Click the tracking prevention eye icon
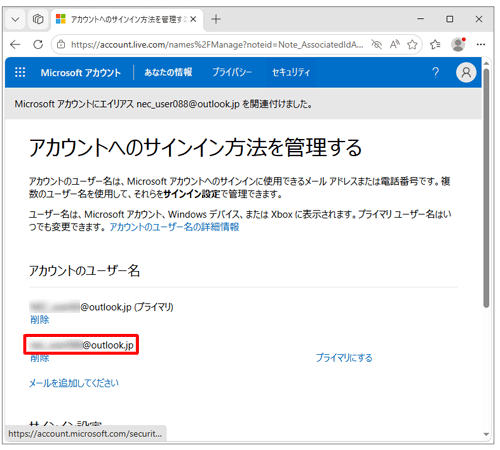 point(377,44)
